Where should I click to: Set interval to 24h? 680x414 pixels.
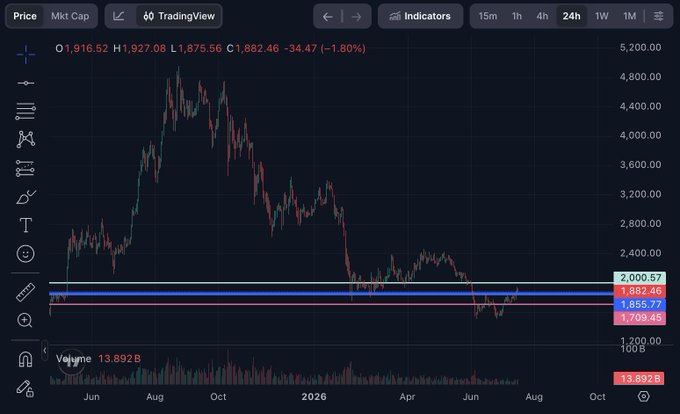(x=572, y=16)
